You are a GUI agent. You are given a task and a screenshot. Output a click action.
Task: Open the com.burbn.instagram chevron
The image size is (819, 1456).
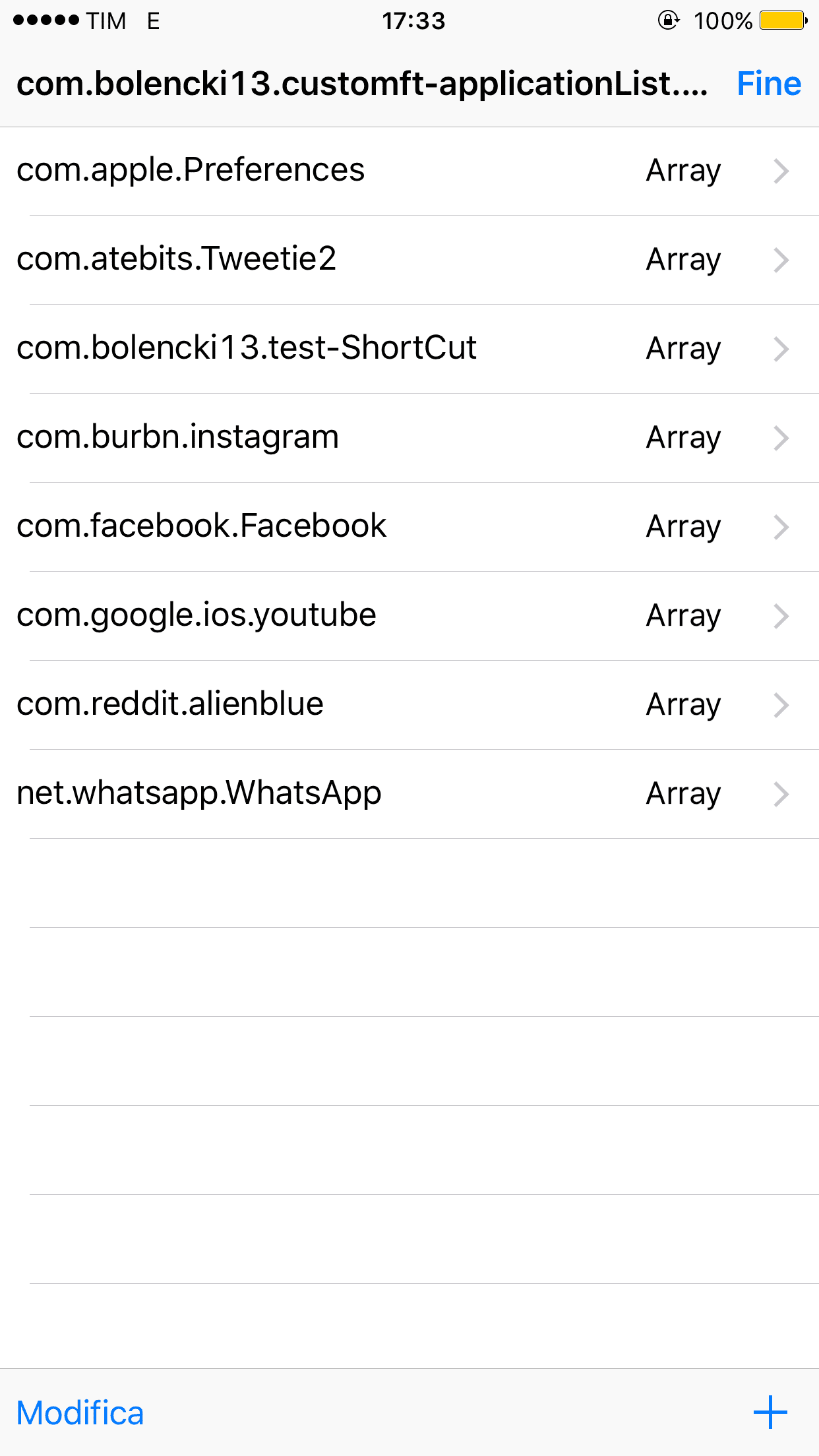pyautogui.click(x=781, y=438)
